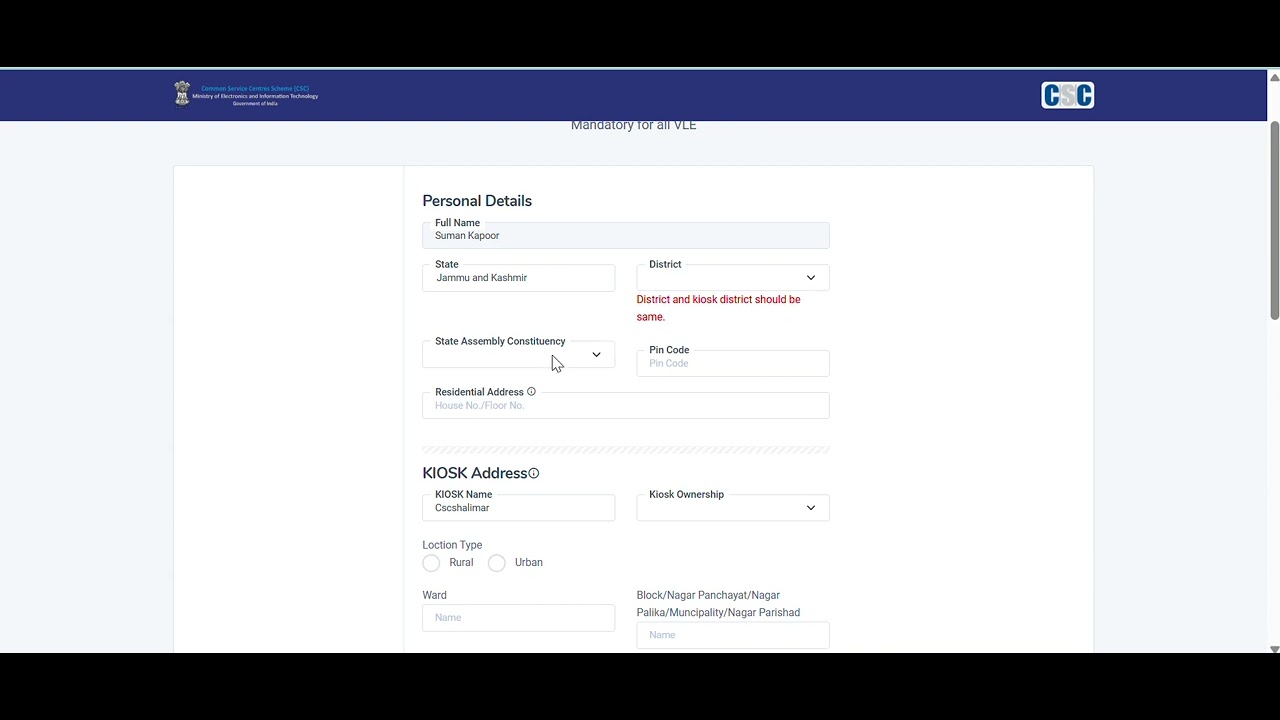Click the Block/Nagar Panchayat name input
This screenshot has width=1280, height=720.
click(x=733, y=635)
